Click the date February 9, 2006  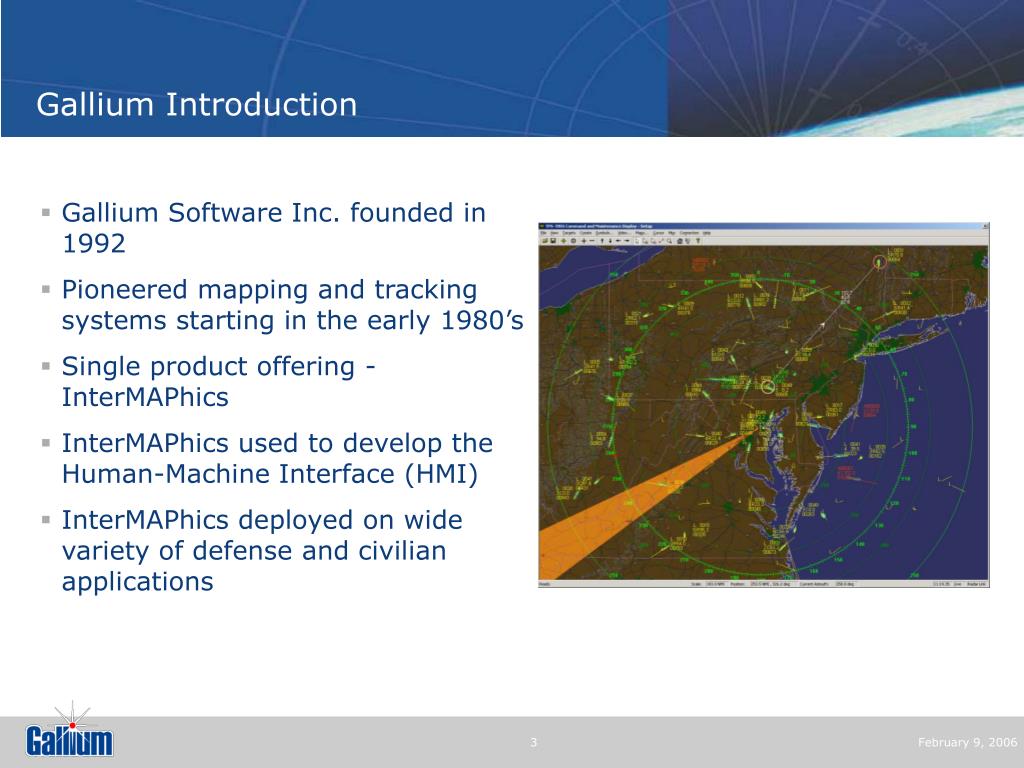[967, 742]
